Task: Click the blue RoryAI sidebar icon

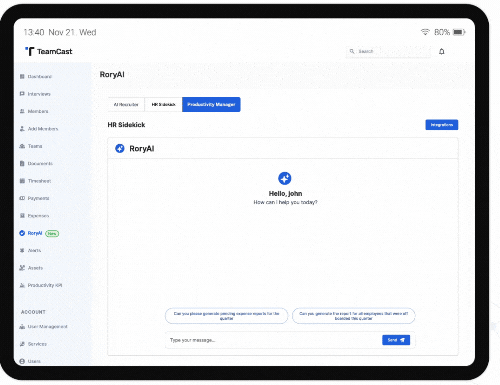Action: click(x=22, y=233)
